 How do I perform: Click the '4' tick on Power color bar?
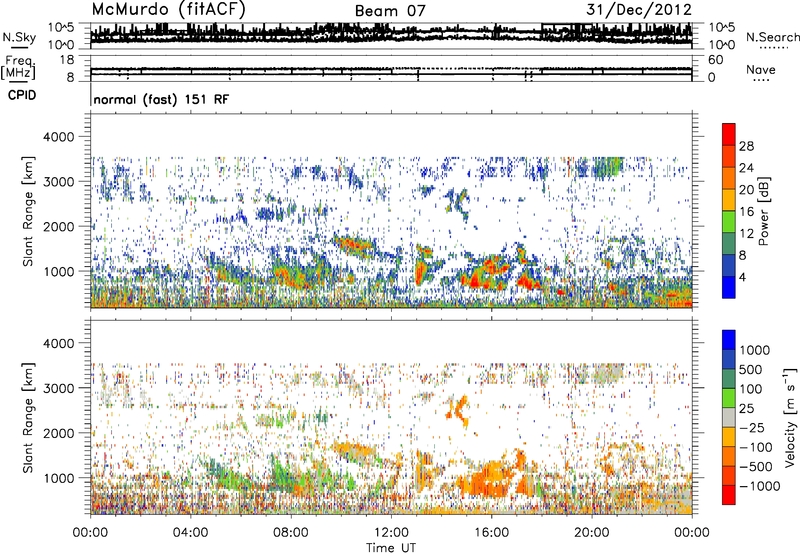[743, 277]
